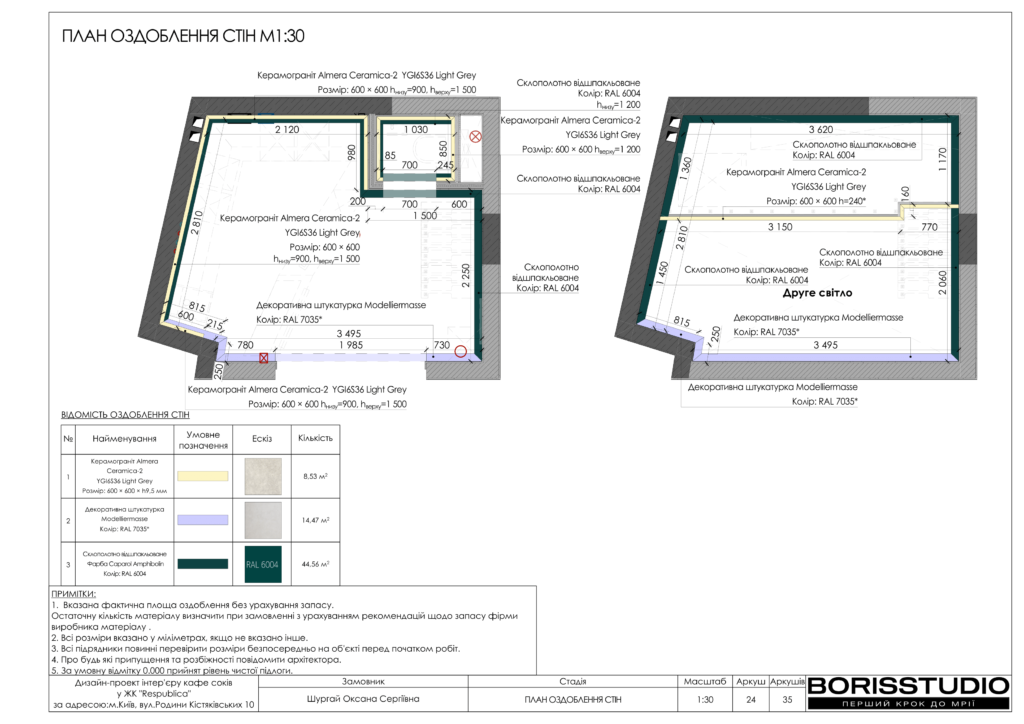The height and width of the screenshot is (724, 1024).
Task: Click the grey ceramic tile sketch in row 1
Action: click(262, 476)
